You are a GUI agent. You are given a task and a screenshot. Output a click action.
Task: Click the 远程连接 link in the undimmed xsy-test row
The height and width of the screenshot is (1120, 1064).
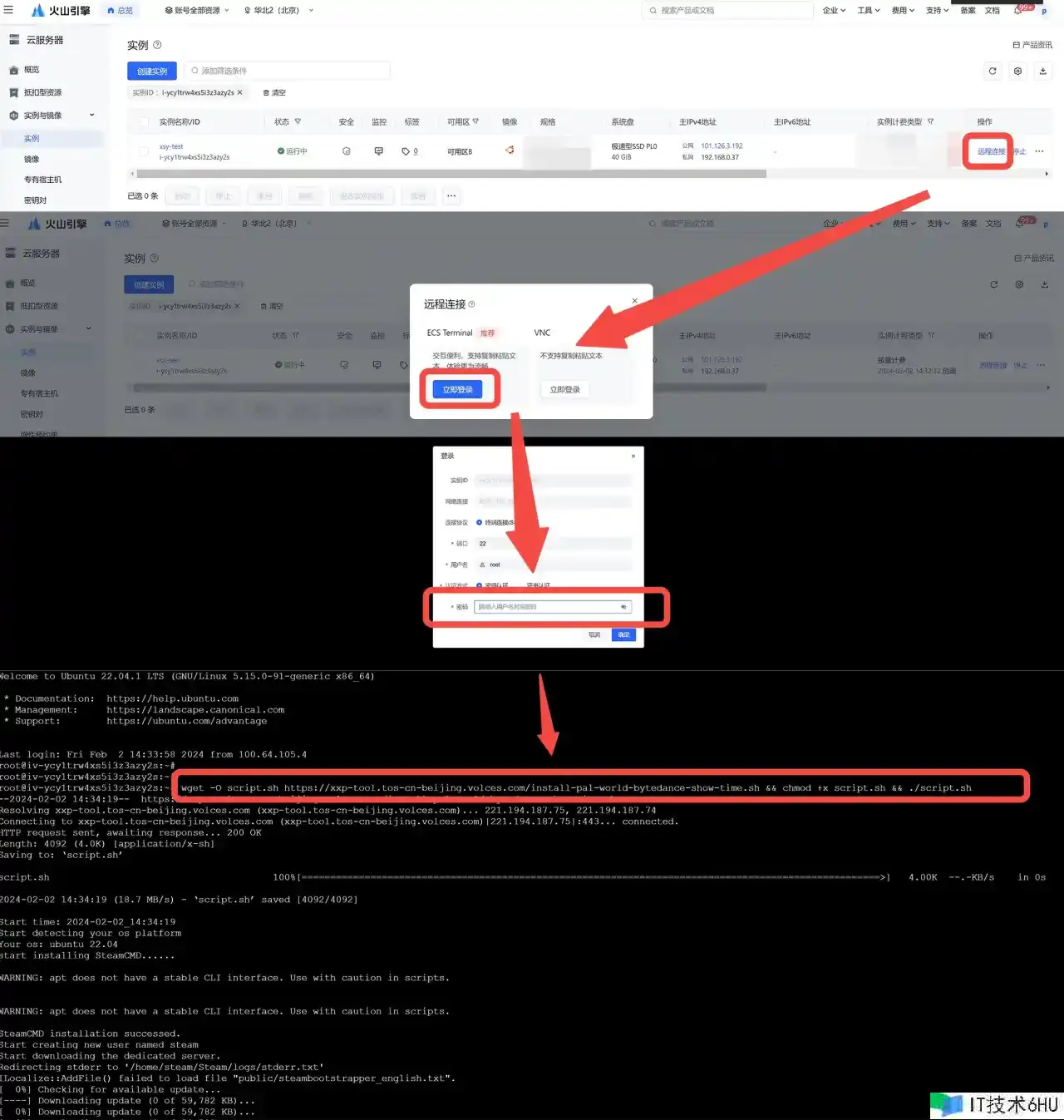point(991,151)
